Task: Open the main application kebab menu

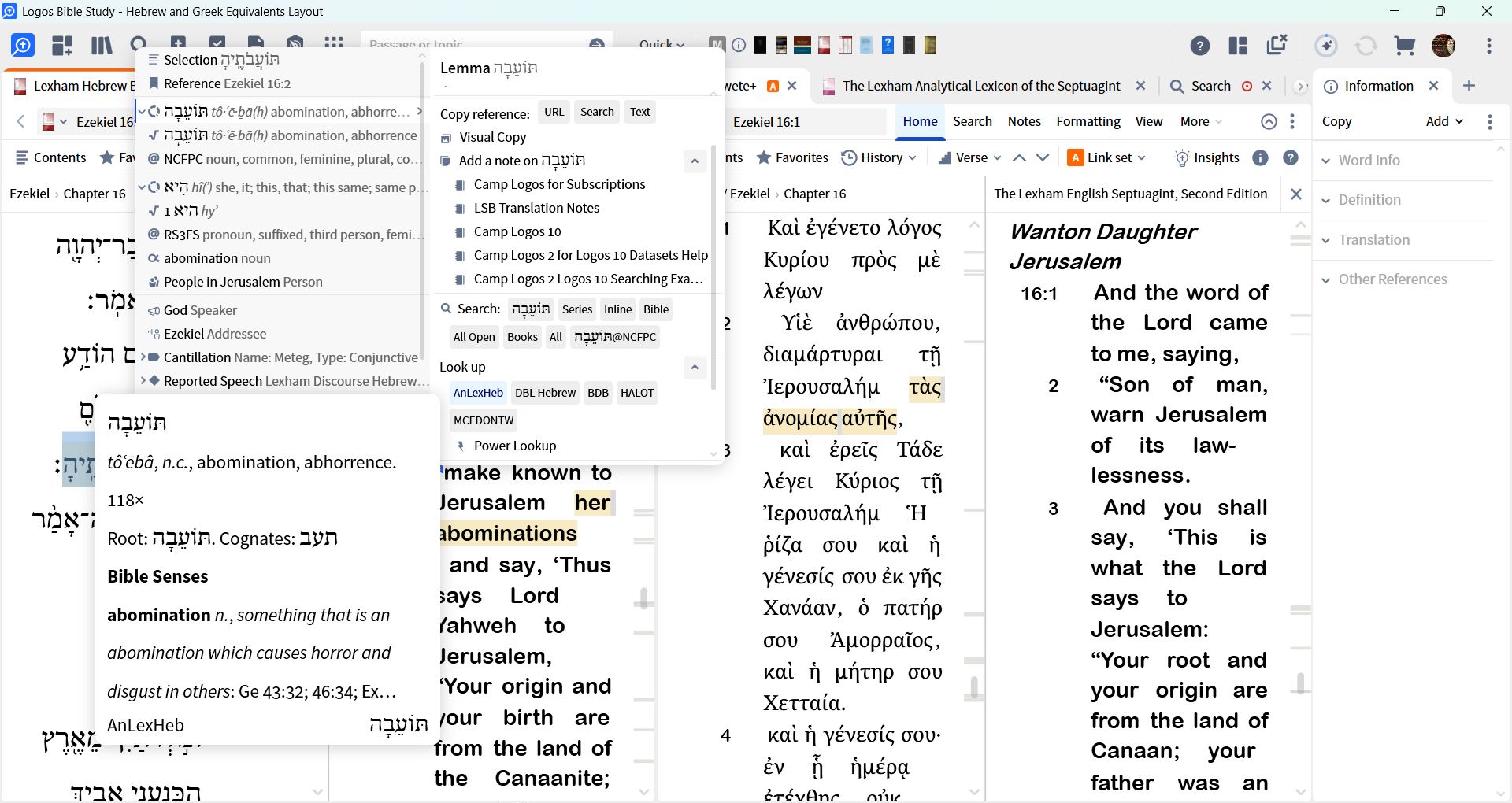Action: [x=1488, y=46]
